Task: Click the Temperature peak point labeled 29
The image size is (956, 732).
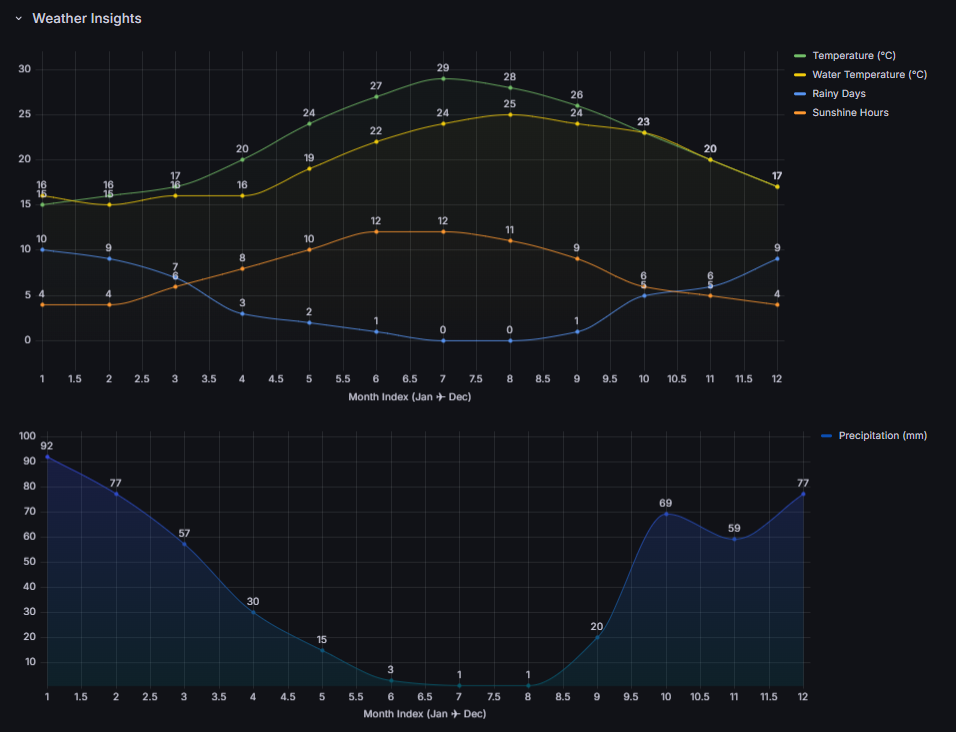Action: point(443,78)
